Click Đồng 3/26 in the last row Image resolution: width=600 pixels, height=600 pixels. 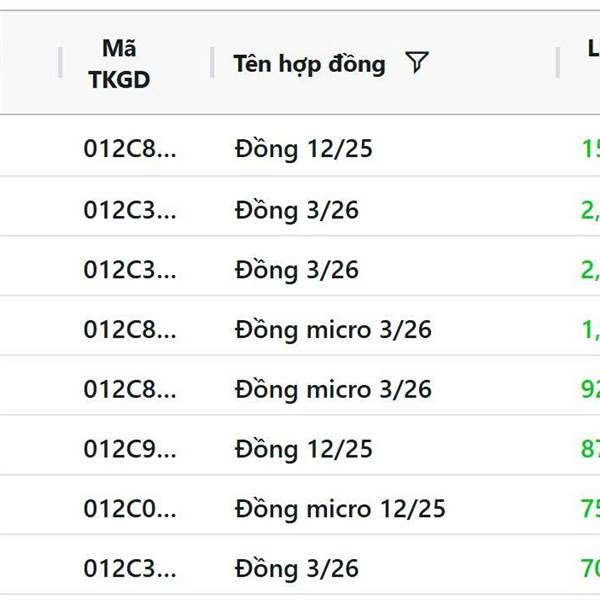click(297, 569)
